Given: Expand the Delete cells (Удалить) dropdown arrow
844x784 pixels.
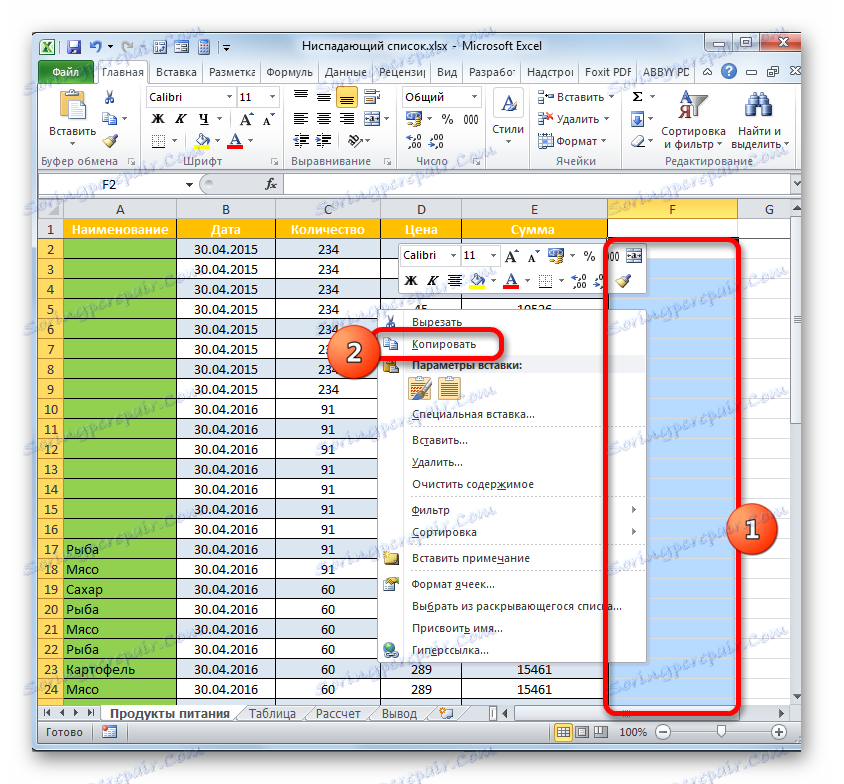Looking at the screenshot, I should [x=606, y=119].
